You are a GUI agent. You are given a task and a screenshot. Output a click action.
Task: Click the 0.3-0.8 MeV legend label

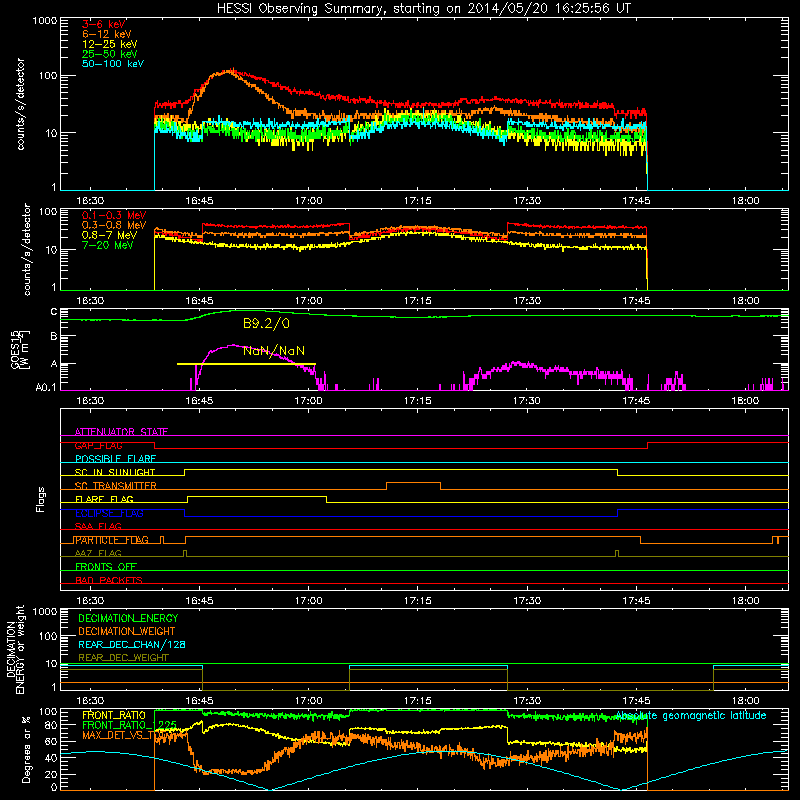pyautogui.click(x=114, y=225)
